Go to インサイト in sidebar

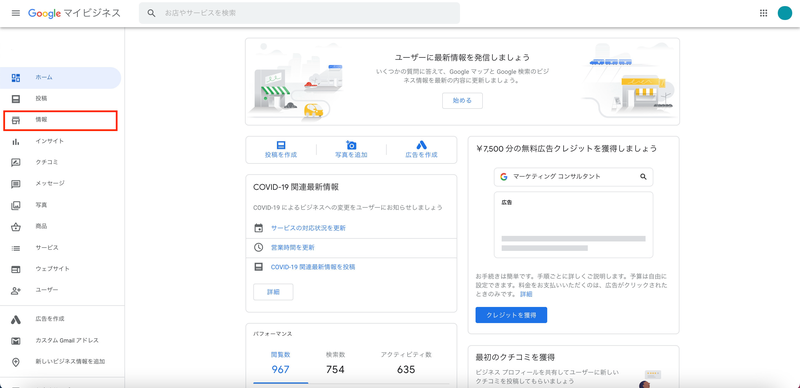pos(60,141)
